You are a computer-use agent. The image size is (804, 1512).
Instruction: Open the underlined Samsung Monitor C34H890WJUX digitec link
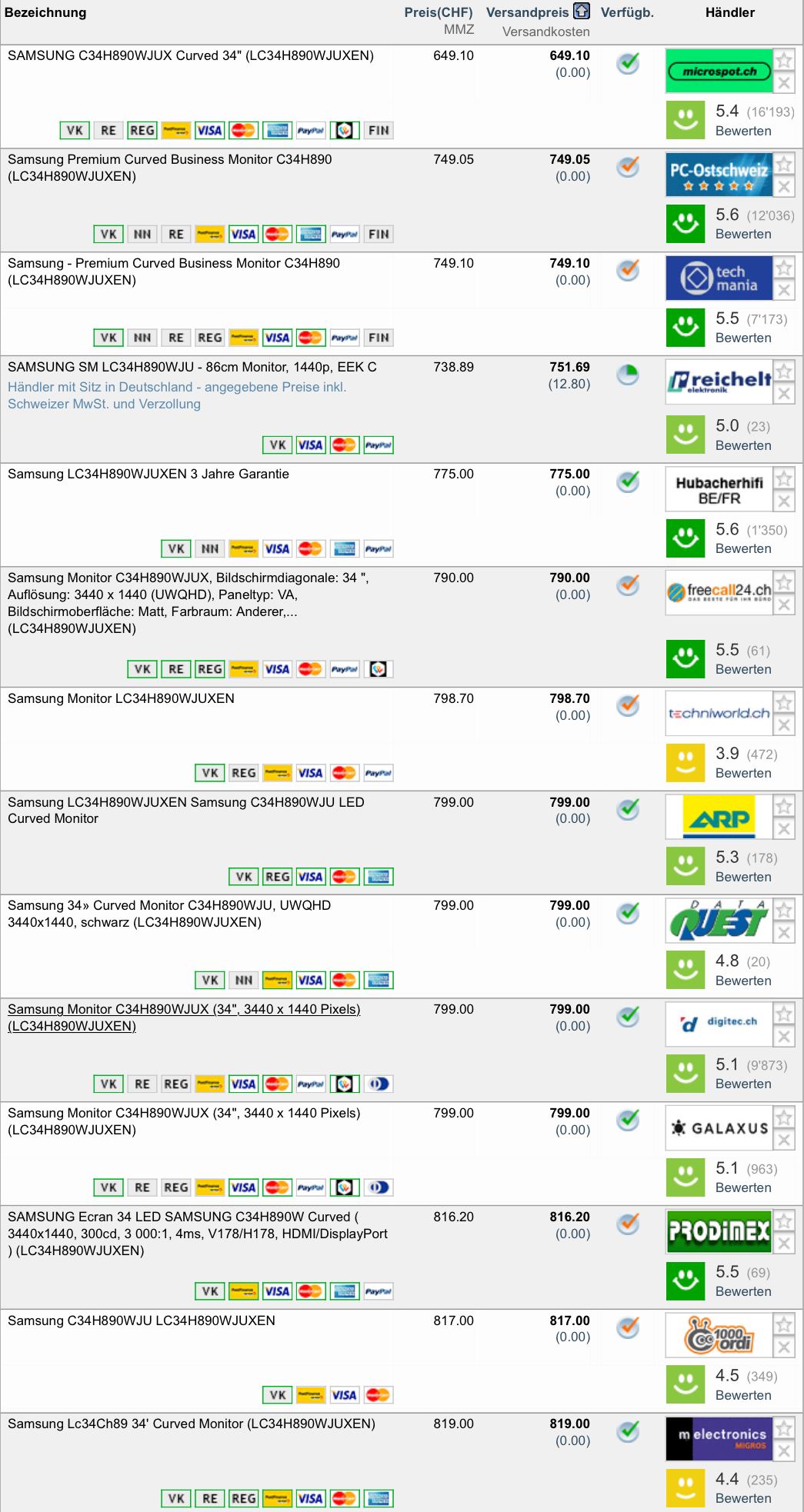pos(184,1009)
